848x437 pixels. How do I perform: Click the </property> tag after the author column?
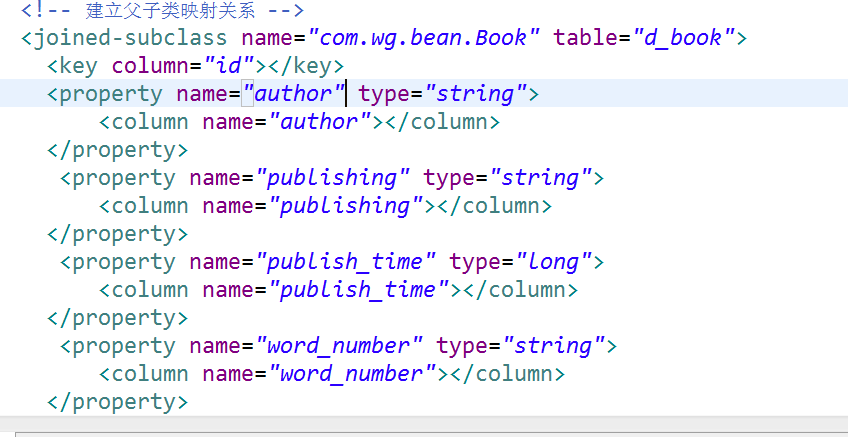[117, 150]
